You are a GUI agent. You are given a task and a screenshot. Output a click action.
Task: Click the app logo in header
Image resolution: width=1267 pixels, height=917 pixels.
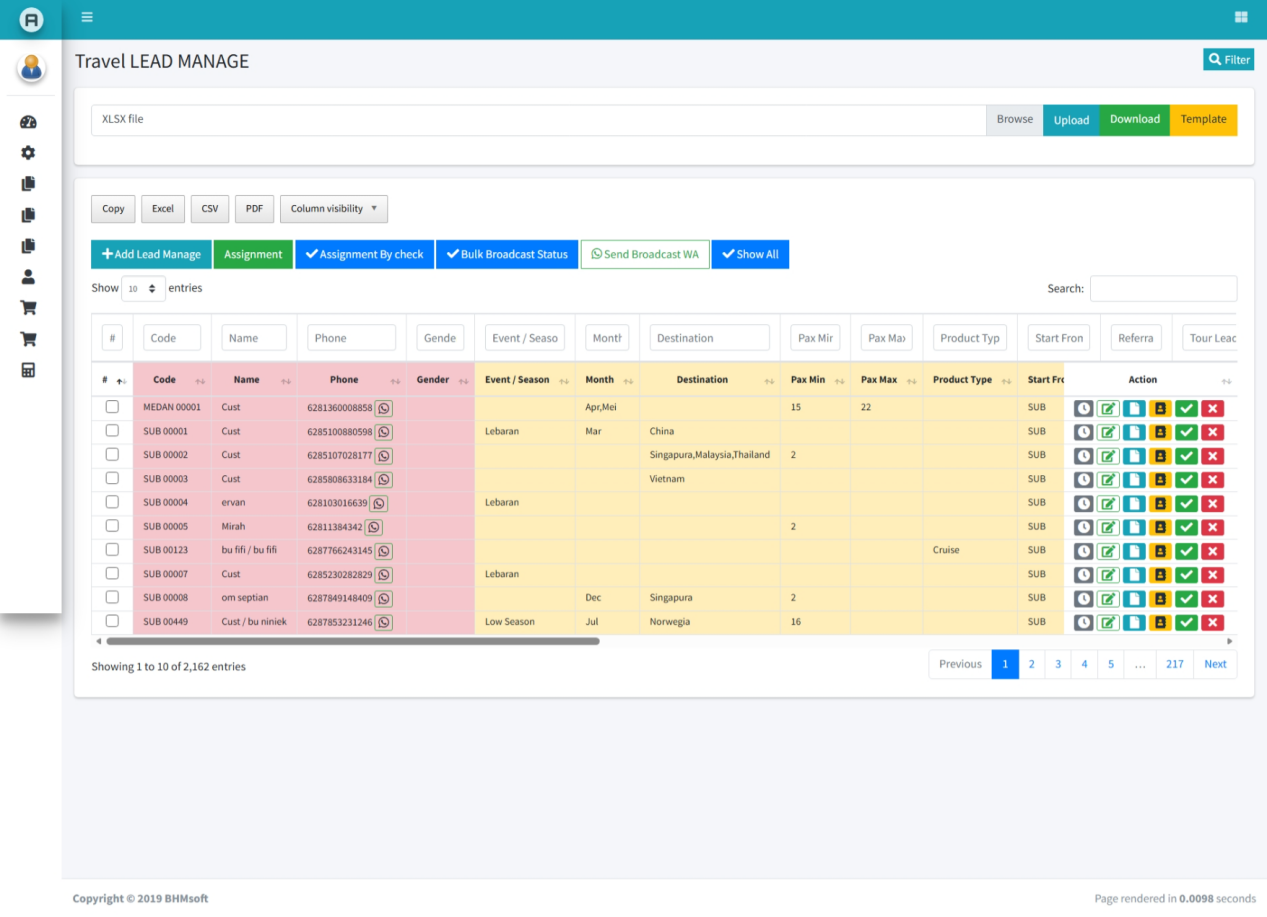[31, 19]
